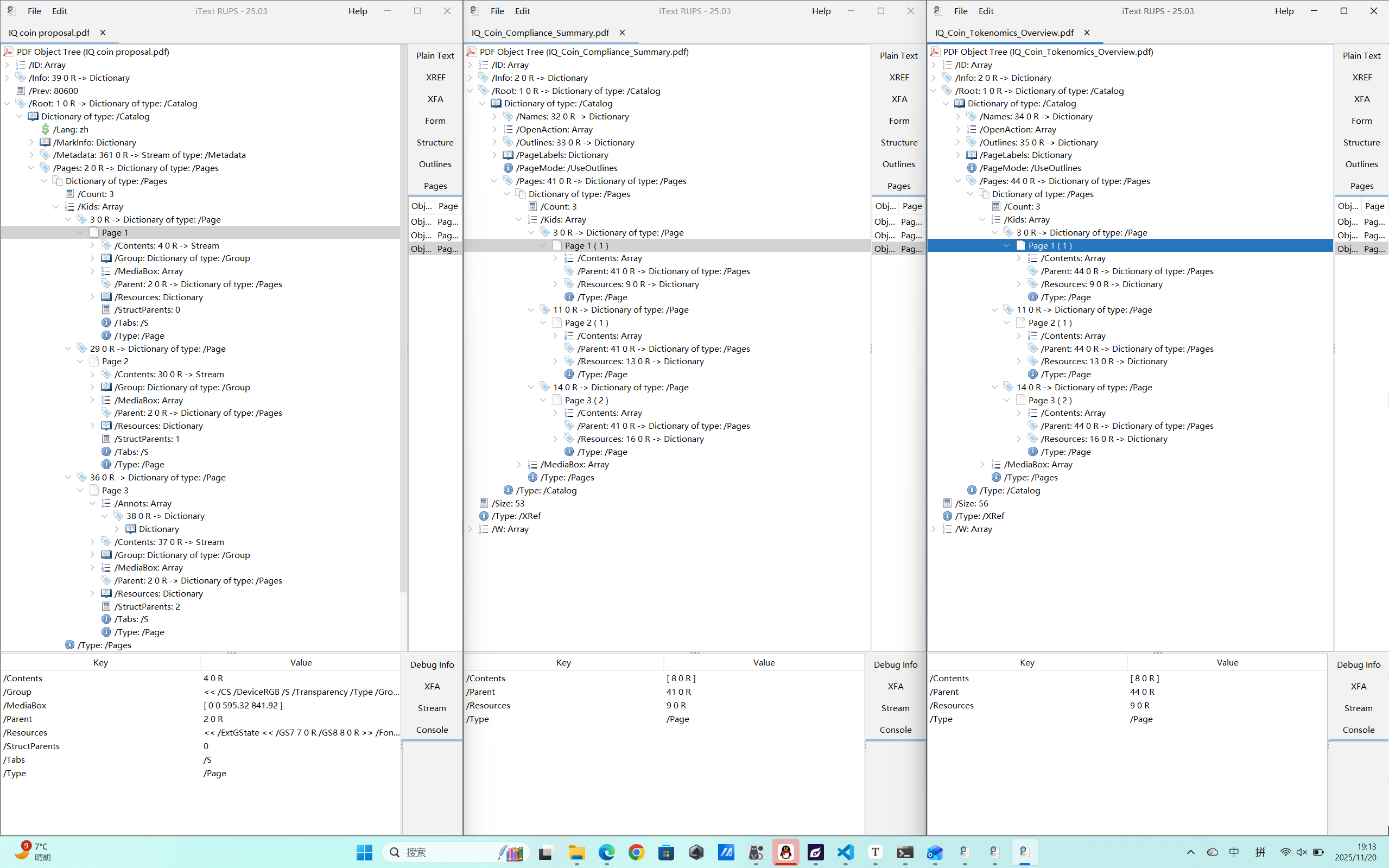Click the /Metadata: 361 0 R stream icon

coord(46,155)
